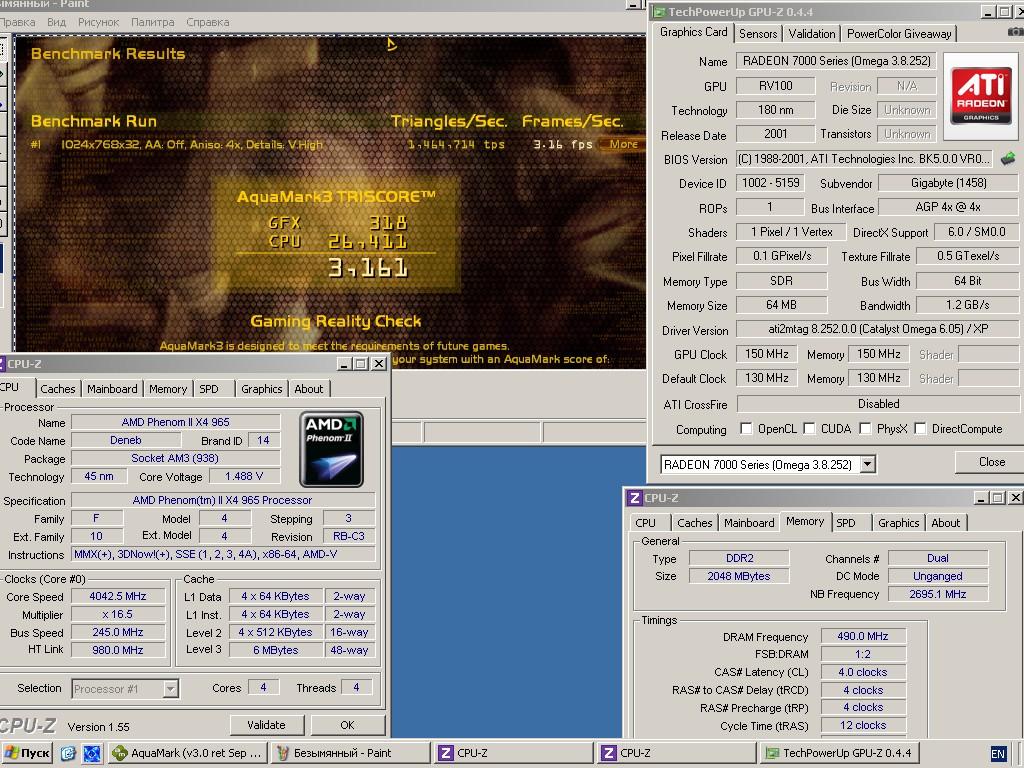The height and width of the screenshot is (768, 1024).
Task: Click the Memory Size 64 MB field
Action: [781, 305]
